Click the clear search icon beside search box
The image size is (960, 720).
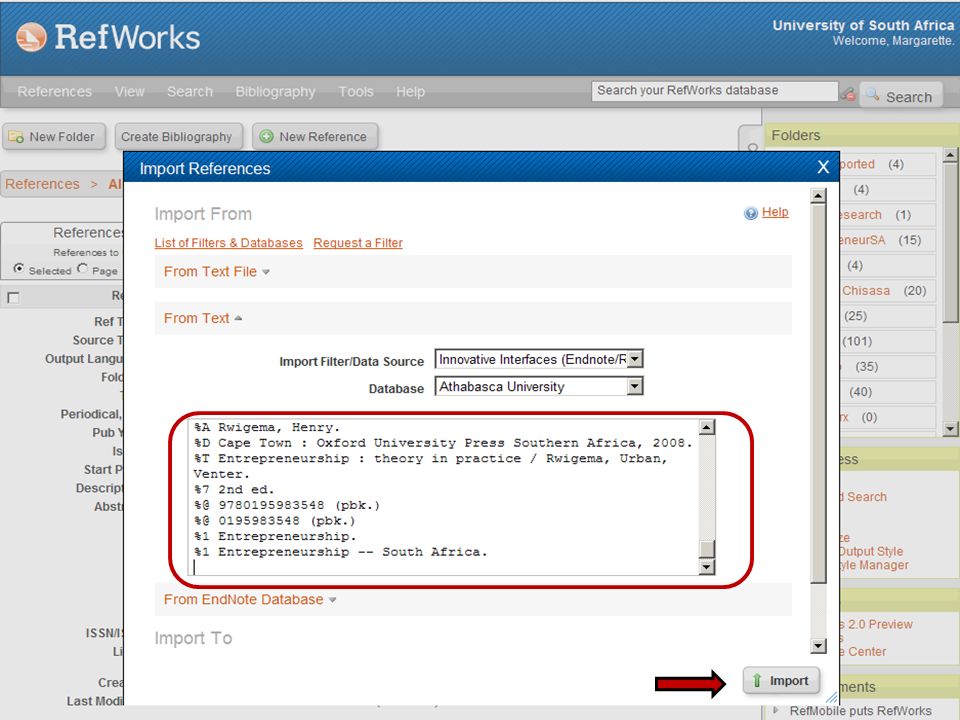(848, 94)
